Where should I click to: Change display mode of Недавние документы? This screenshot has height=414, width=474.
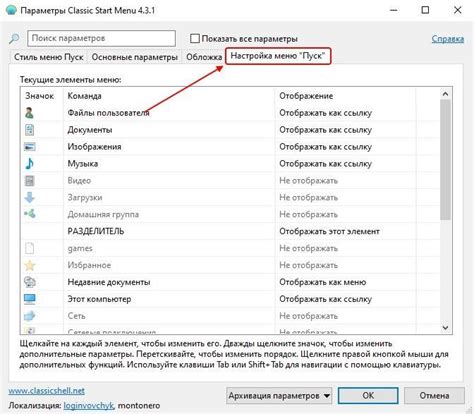coord(323,282)
